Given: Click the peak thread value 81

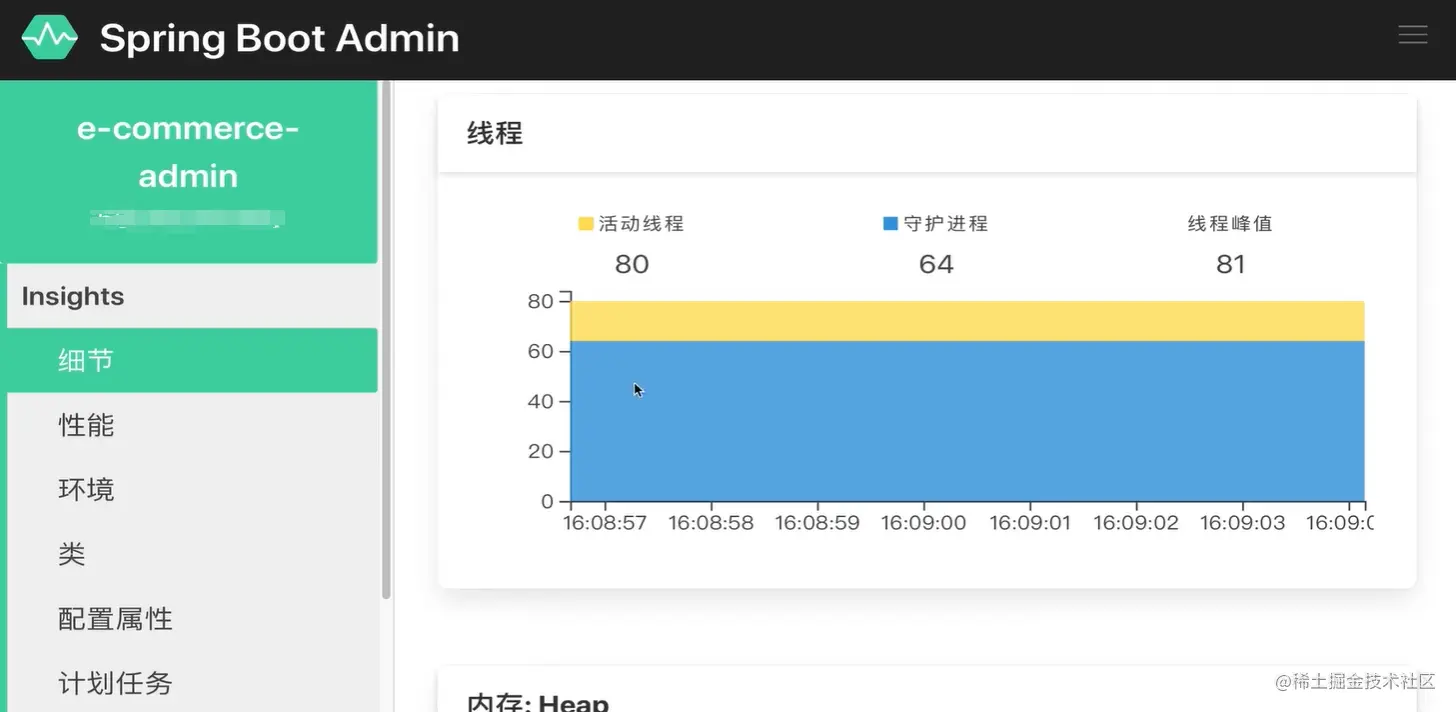Looking at the screenshot, I should [x=1231, y=264].
